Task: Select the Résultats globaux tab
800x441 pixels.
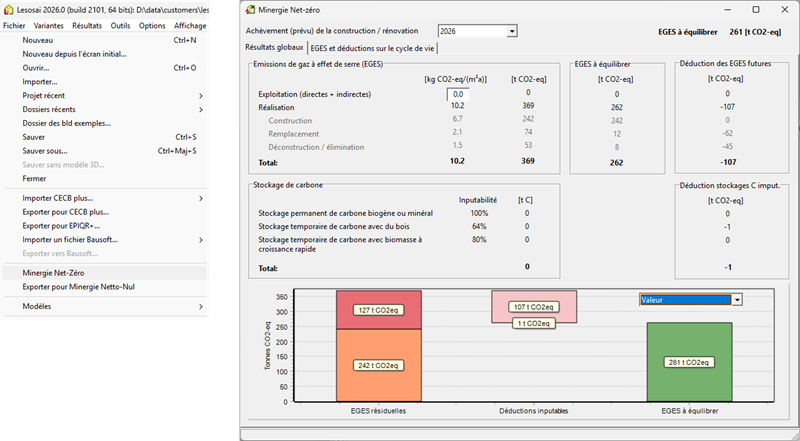Action: point(275,47)
